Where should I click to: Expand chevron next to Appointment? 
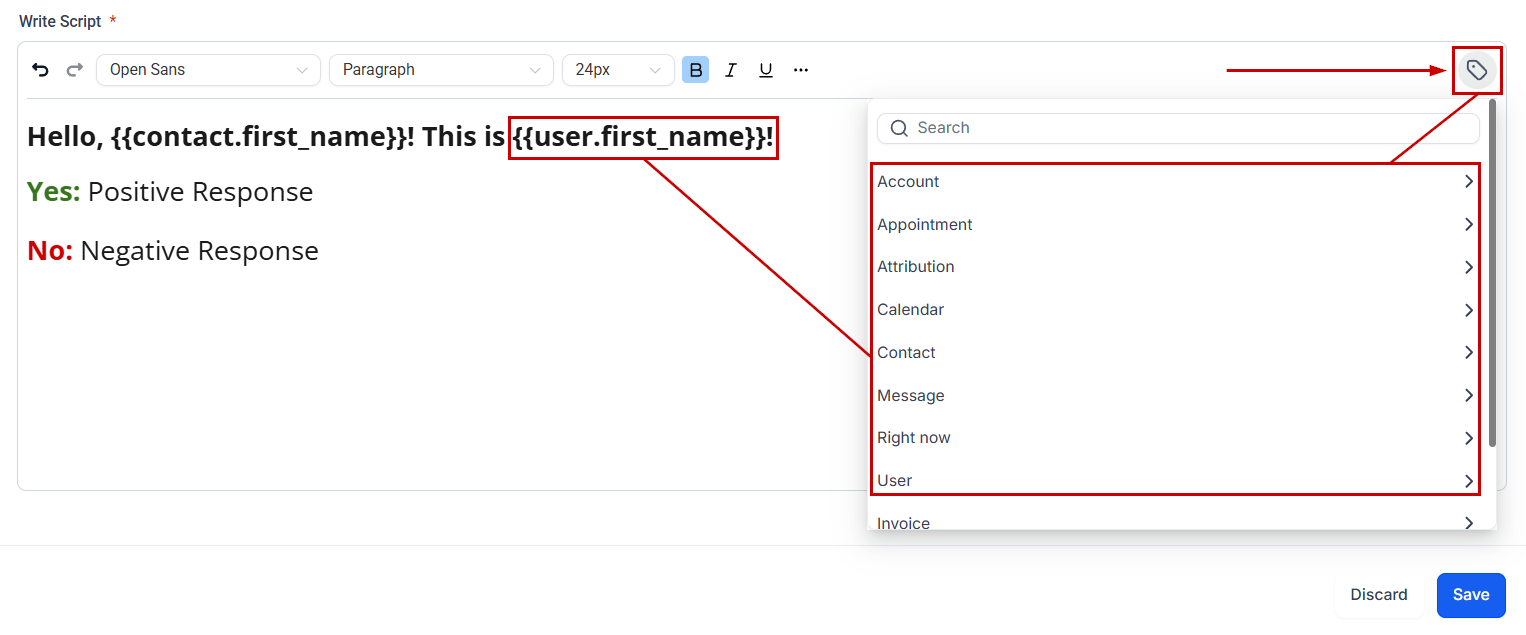(1469, 224)
